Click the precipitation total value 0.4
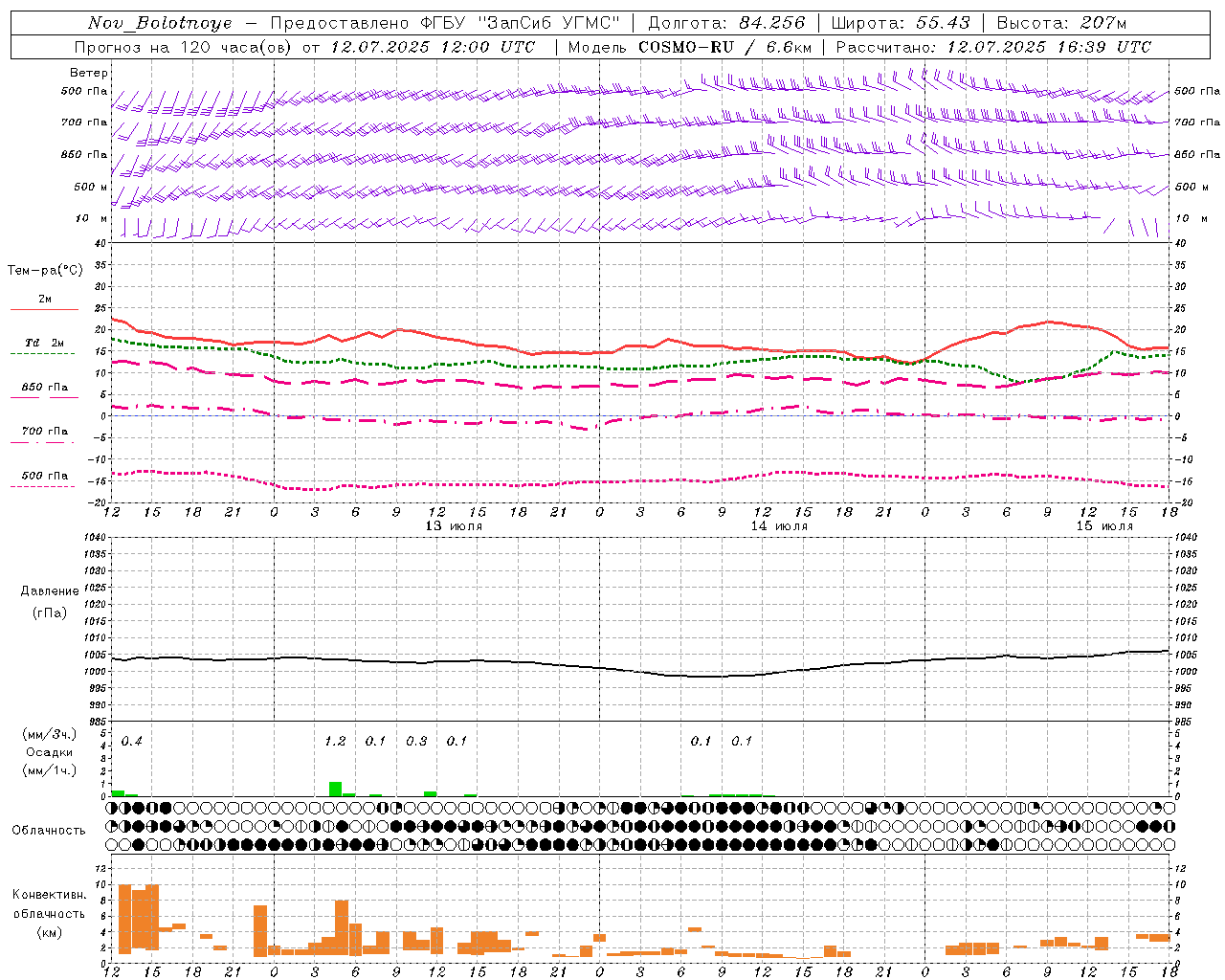The width and height of the screenshot is (1225, 980). coord(131,741)
